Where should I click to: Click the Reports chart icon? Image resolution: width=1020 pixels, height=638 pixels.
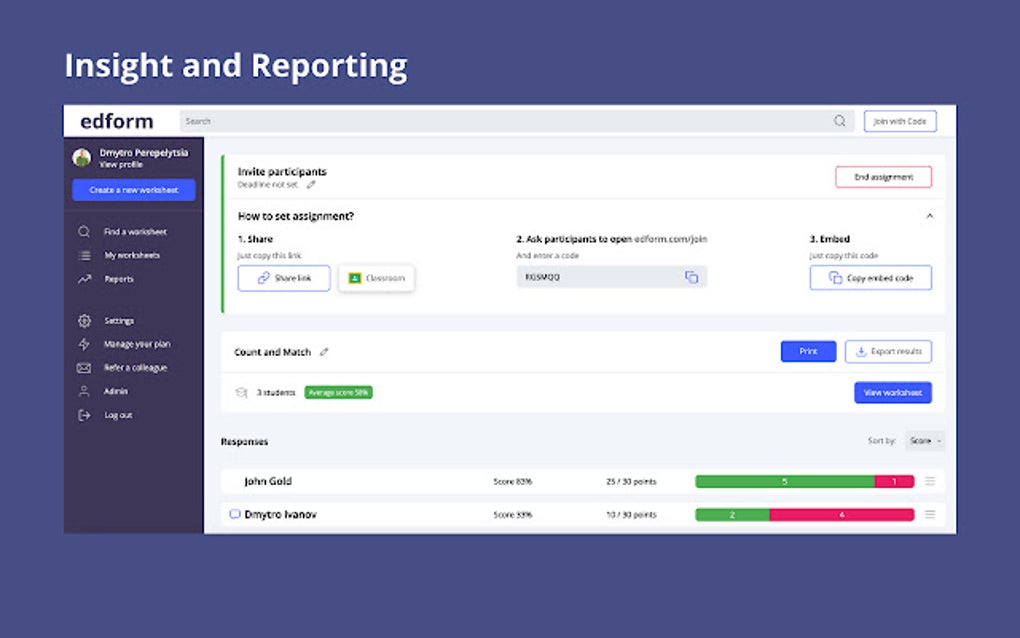point(84,279)
